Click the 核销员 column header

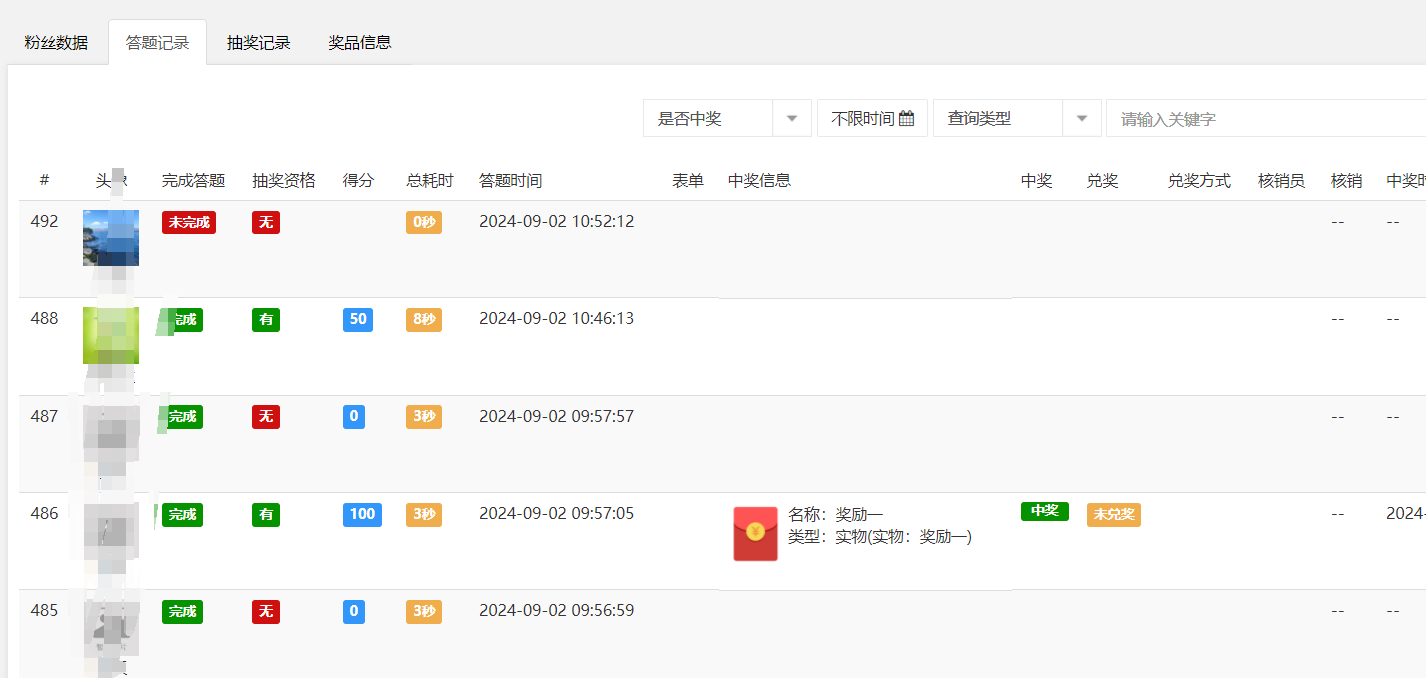1282,181
